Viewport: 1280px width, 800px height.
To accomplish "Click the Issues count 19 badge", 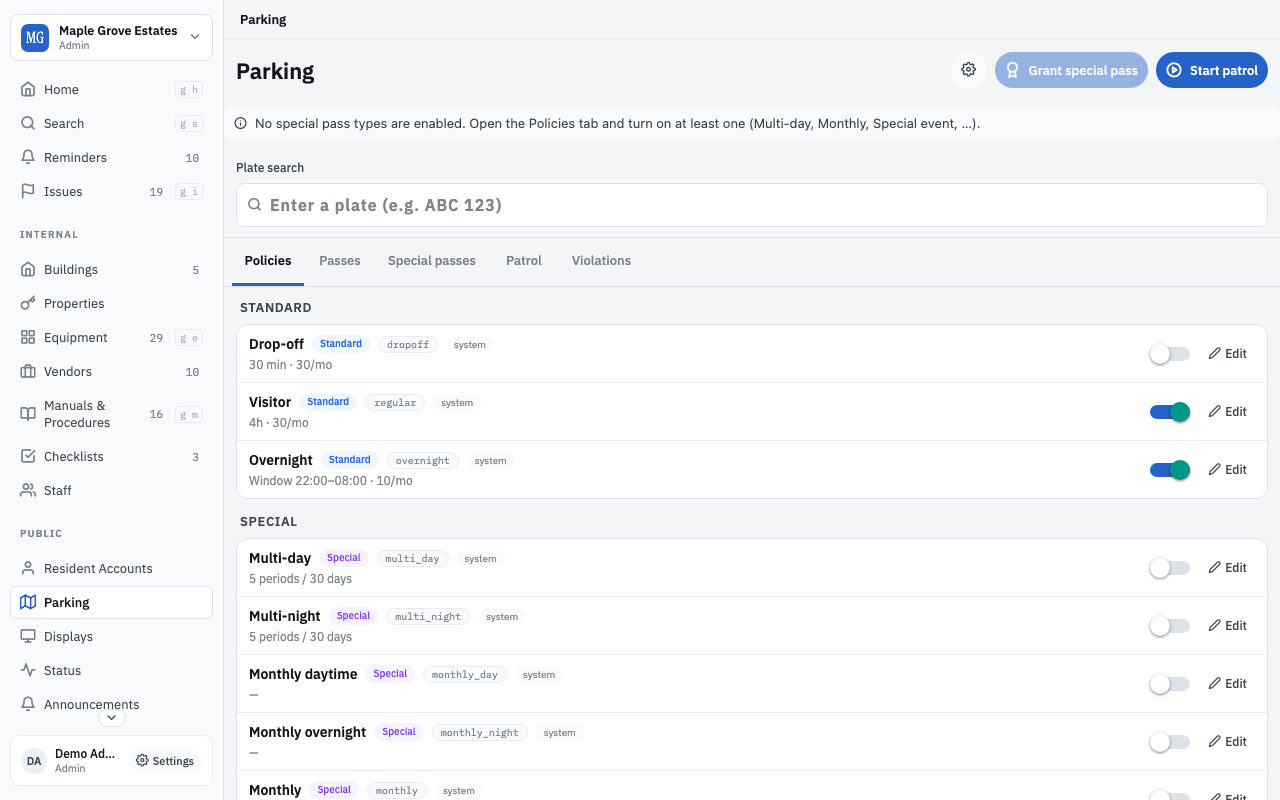I will tap(156, 192).
